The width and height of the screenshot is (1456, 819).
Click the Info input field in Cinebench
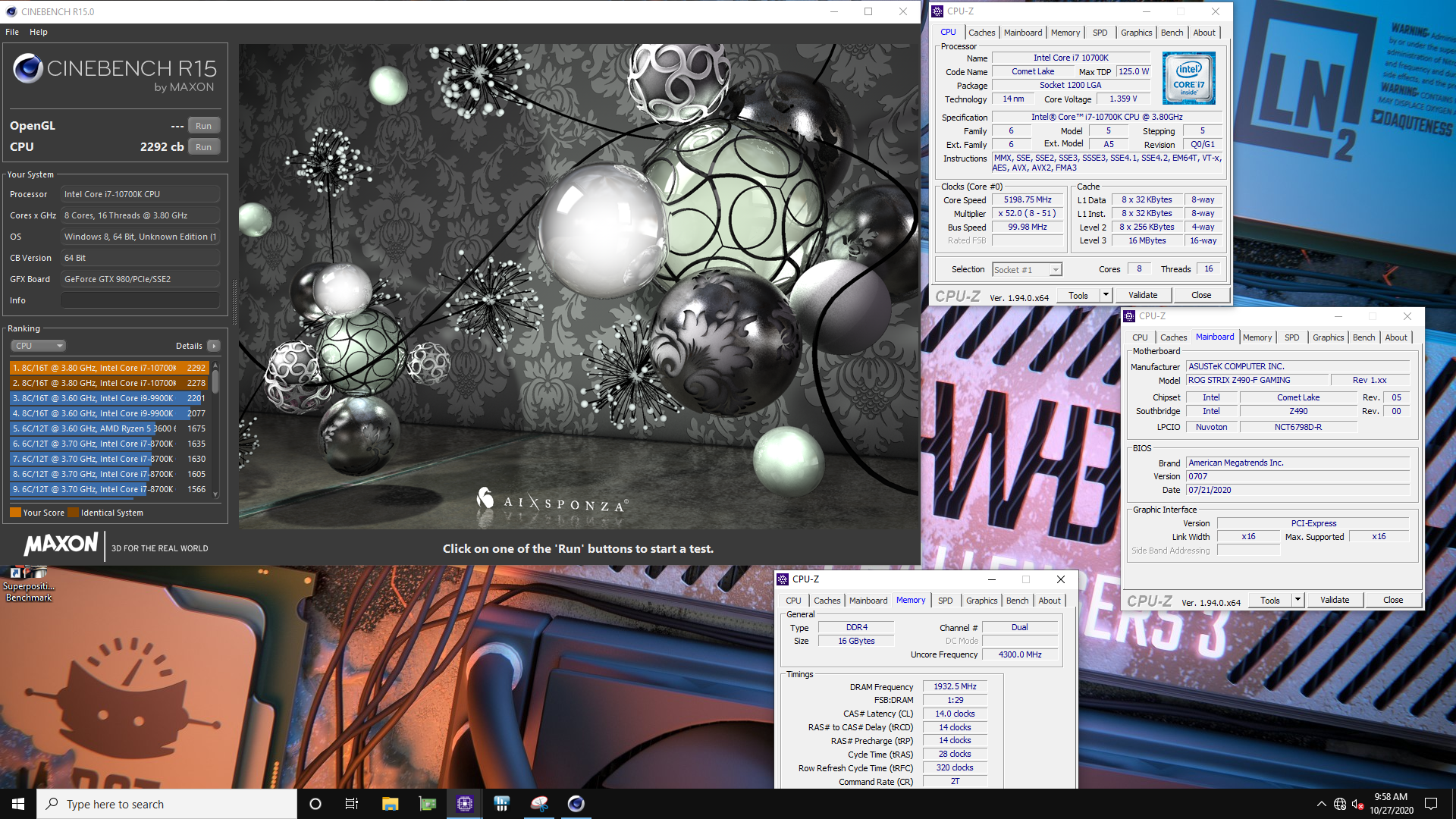(x=140, y=300)
